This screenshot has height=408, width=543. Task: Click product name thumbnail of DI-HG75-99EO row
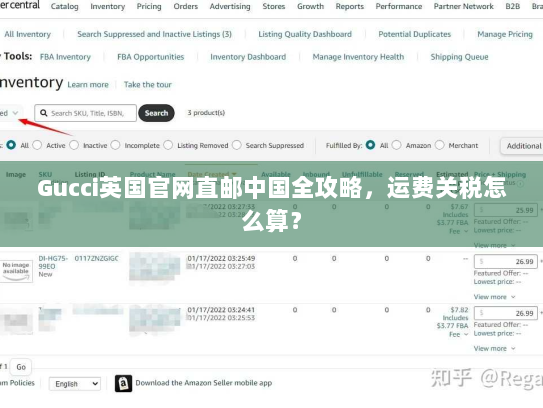click(x=154, y=266)
